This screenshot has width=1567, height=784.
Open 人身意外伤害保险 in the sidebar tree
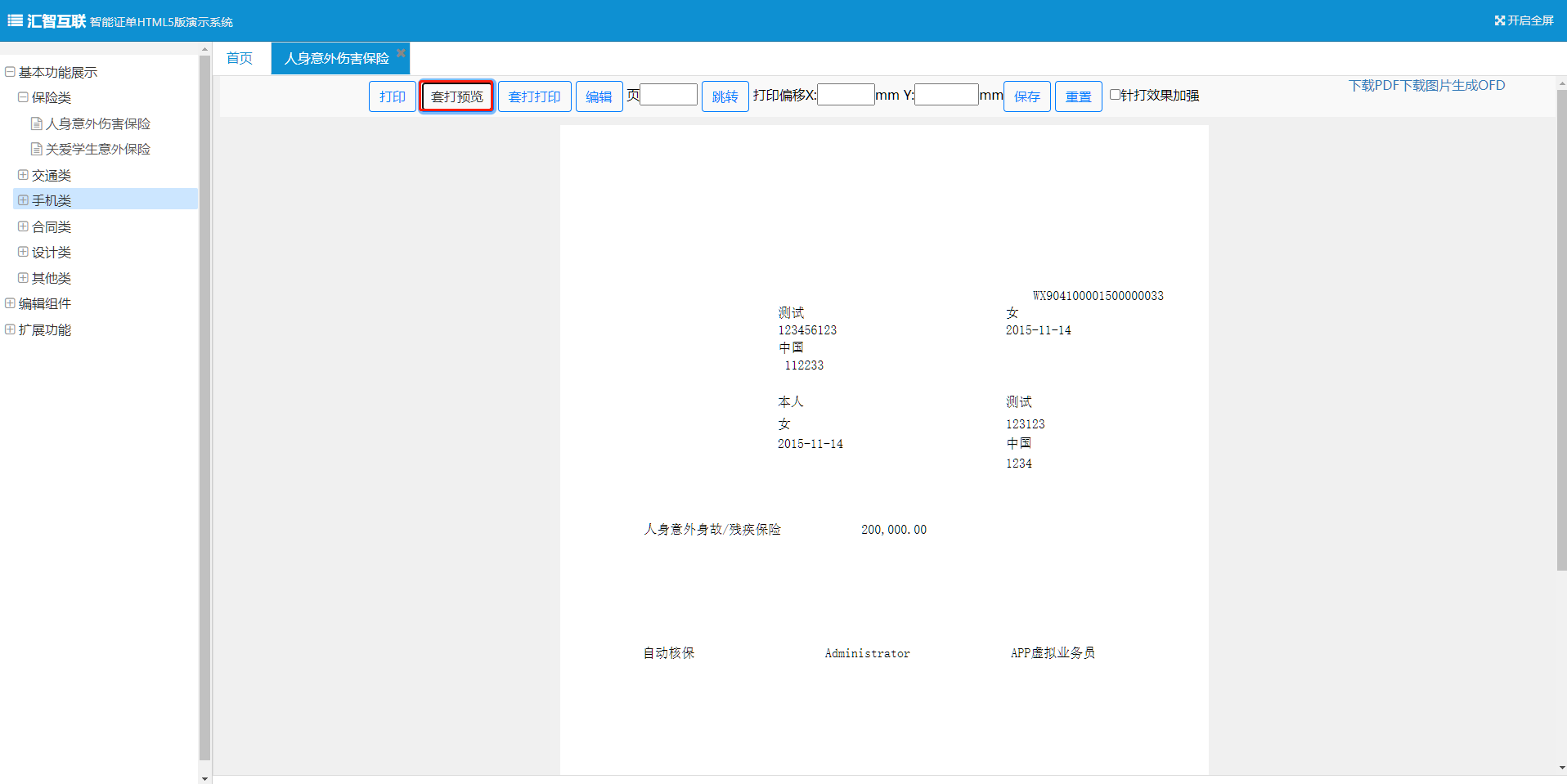tap(98, 123)
